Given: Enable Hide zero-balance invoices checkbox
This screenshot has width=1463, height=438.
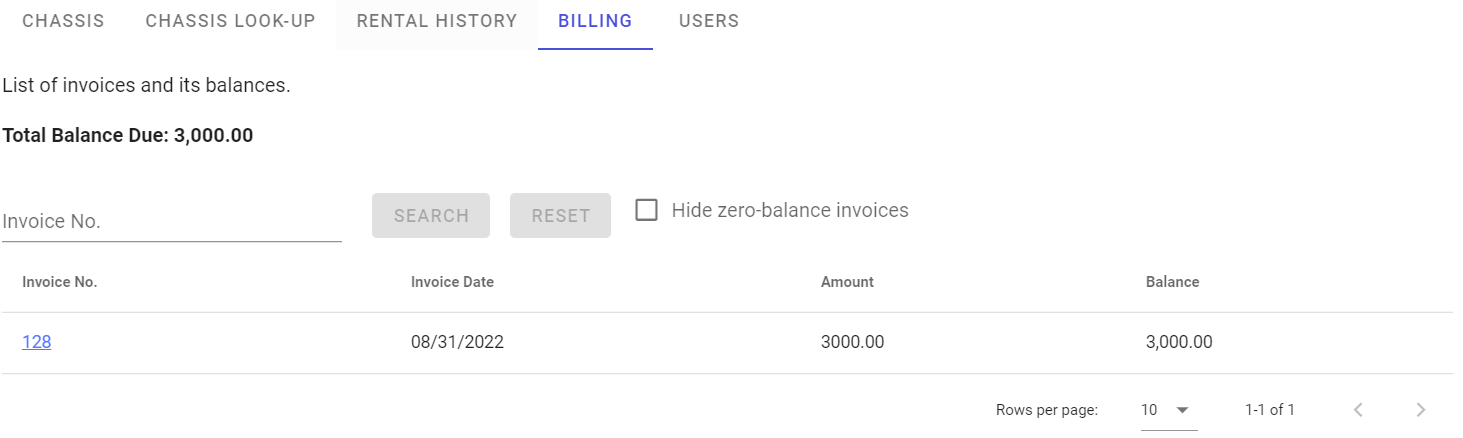Looking at the screenshot, I should point(647,211).
